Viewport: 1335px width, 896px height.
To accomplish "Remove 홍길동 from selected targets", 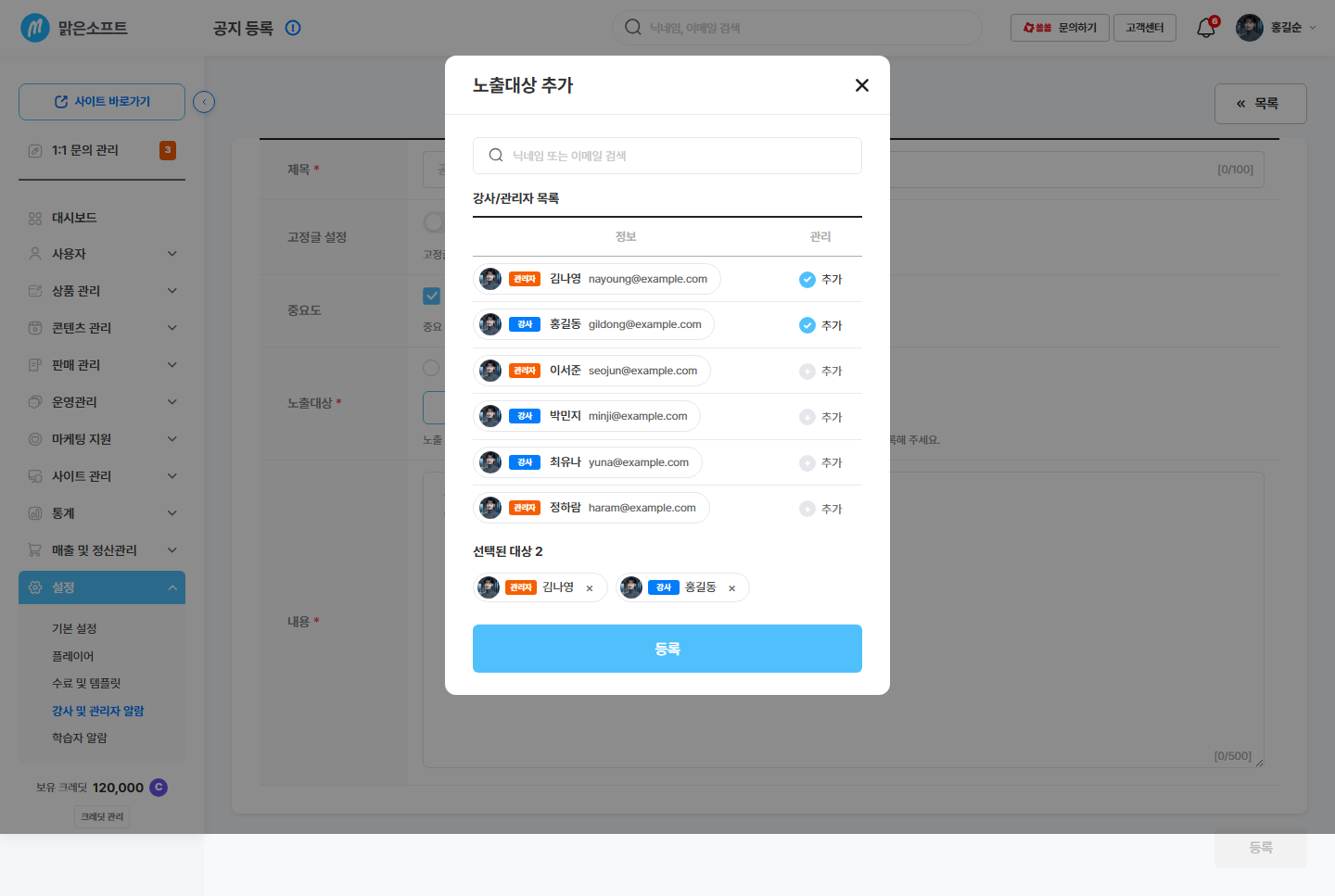I will pos(732,588).
